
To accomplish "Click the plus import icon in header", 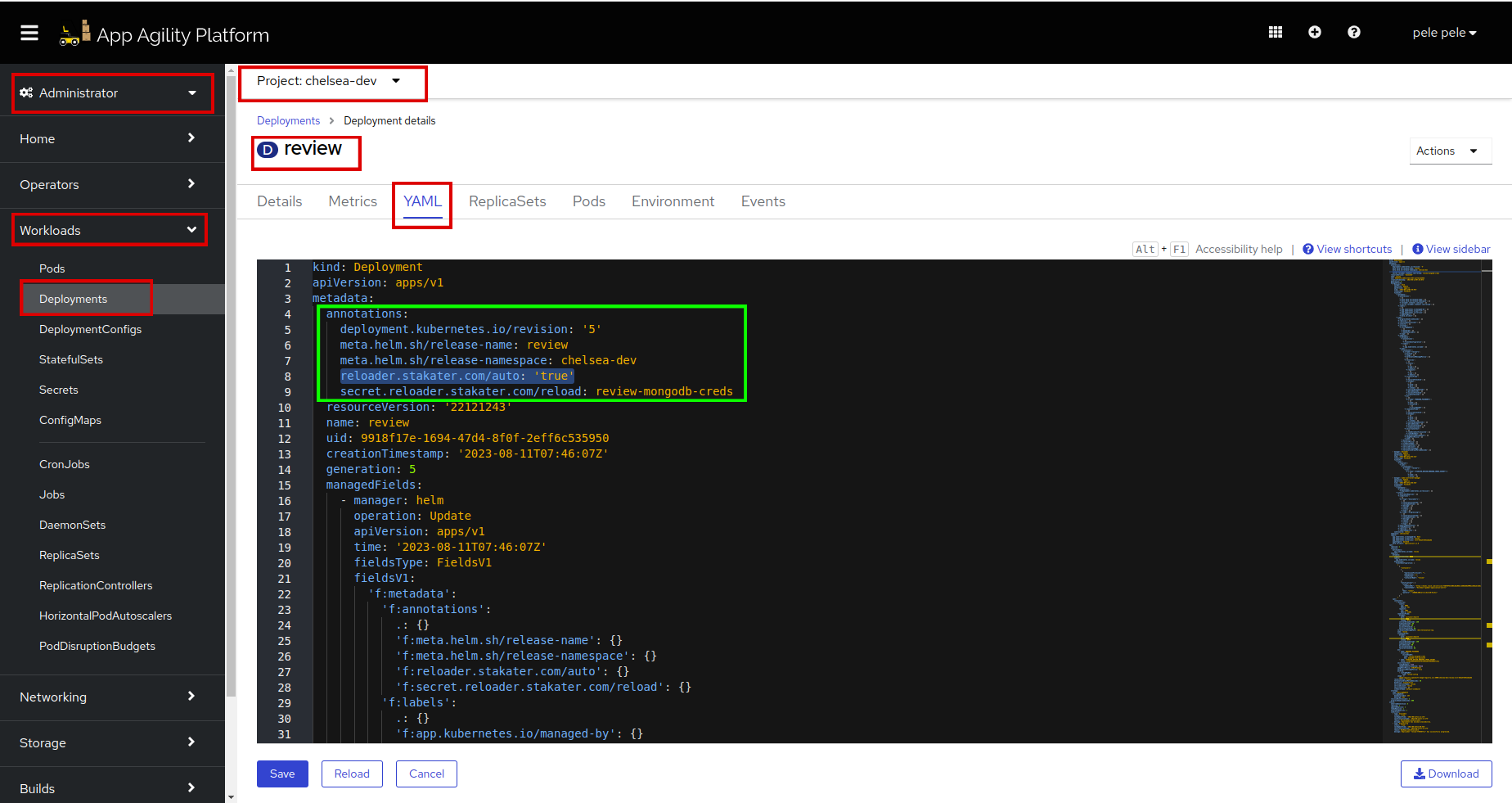I will click(1314, 32).
